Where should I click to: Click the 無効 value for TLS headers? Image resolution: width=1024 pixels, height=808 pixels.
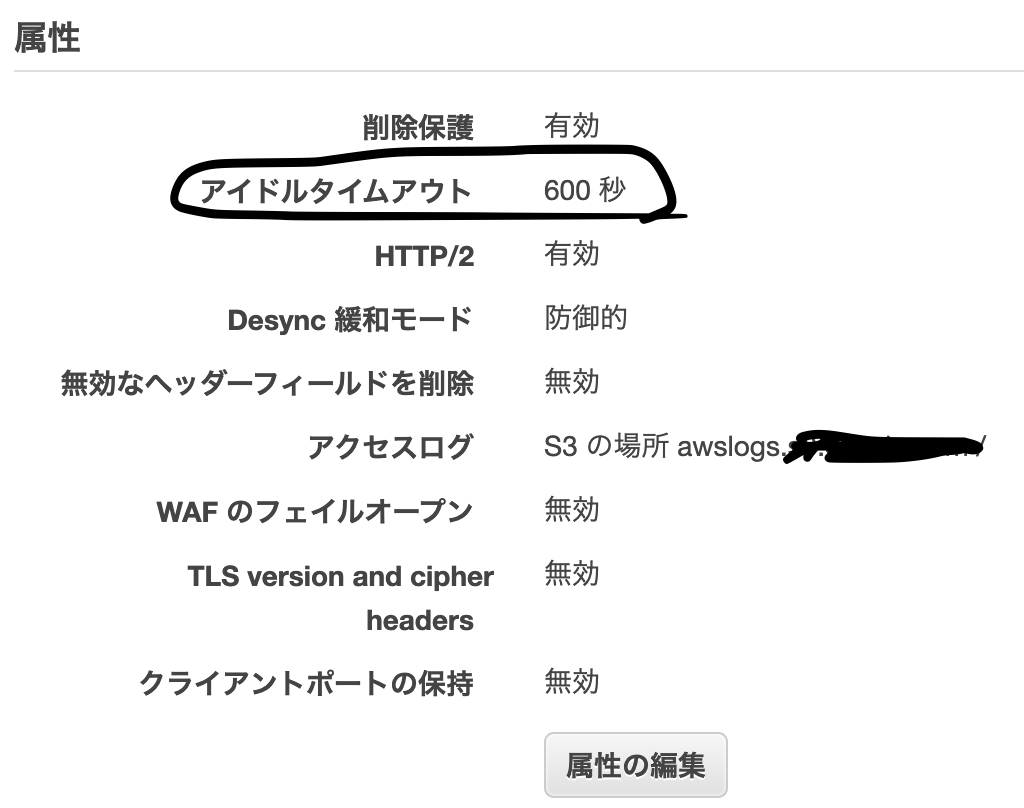[571, 573]
